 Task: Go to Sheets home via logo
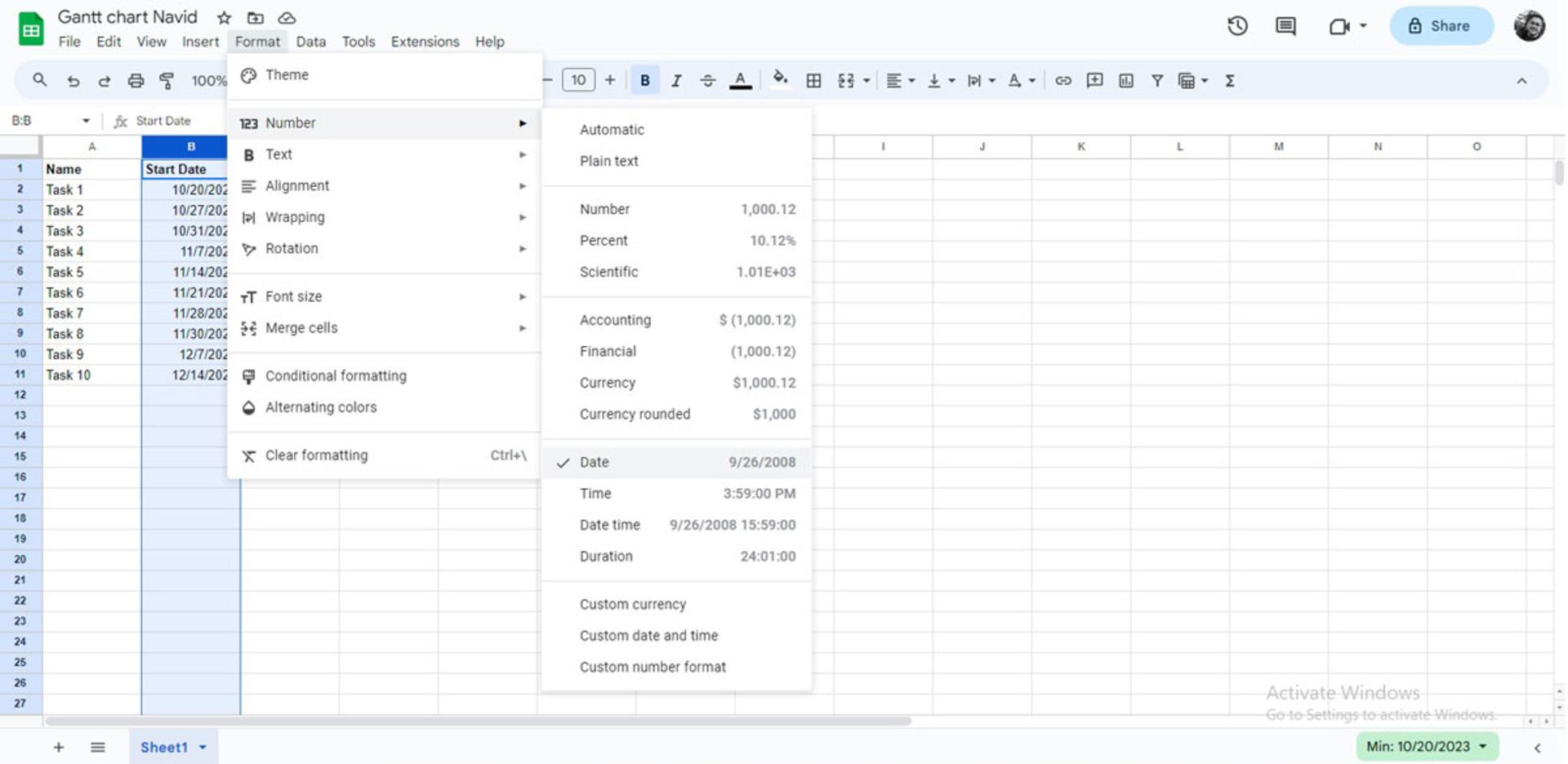pos(31,29)
